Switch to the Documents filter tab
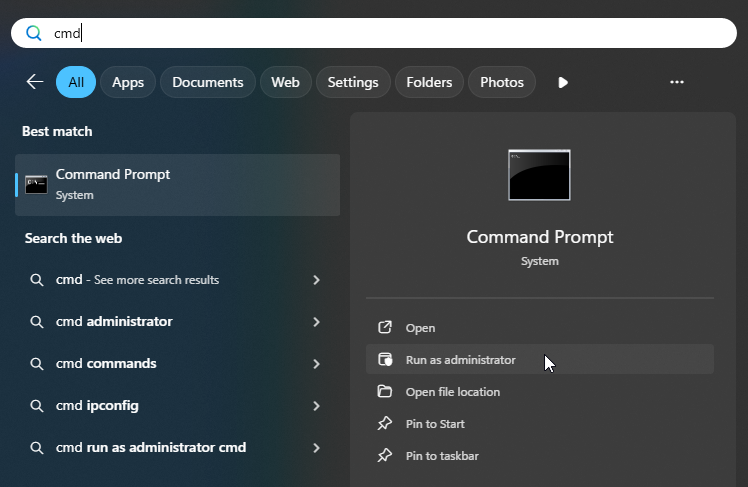 pyautogui.click(x=208, y=82)
